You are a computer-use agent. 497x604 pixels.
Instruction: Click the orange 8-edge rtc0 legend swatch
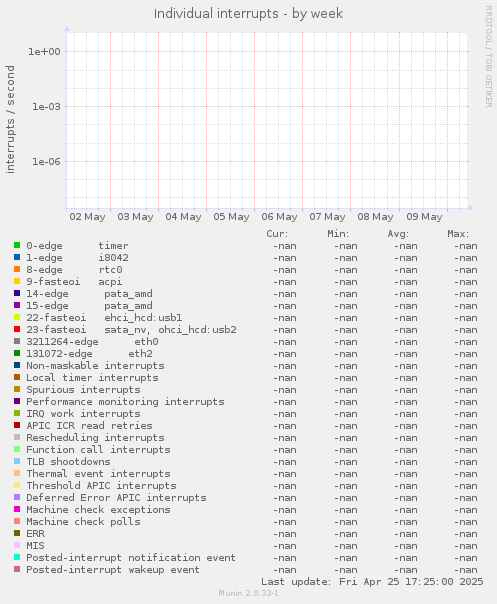click(17, 269)
